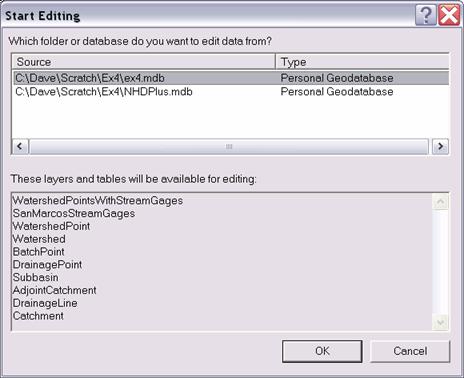Image resolution: width=464 pixels, height=378 pixels.
Task: Select SanMarcosStreamGages layer entry
Action: coord(74,213)
